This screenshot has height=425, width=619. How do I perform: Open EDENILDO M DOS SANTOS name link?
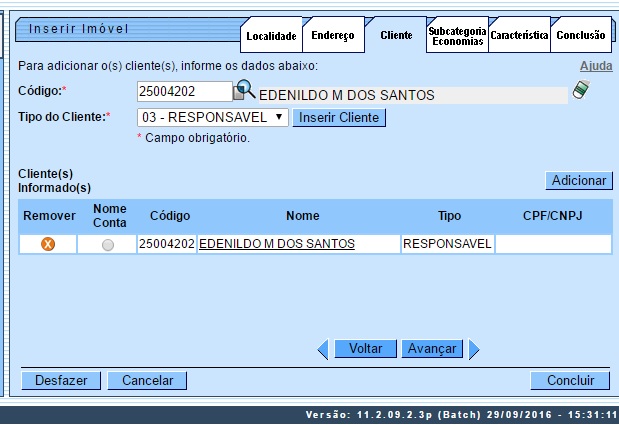(x=276, y=243)
